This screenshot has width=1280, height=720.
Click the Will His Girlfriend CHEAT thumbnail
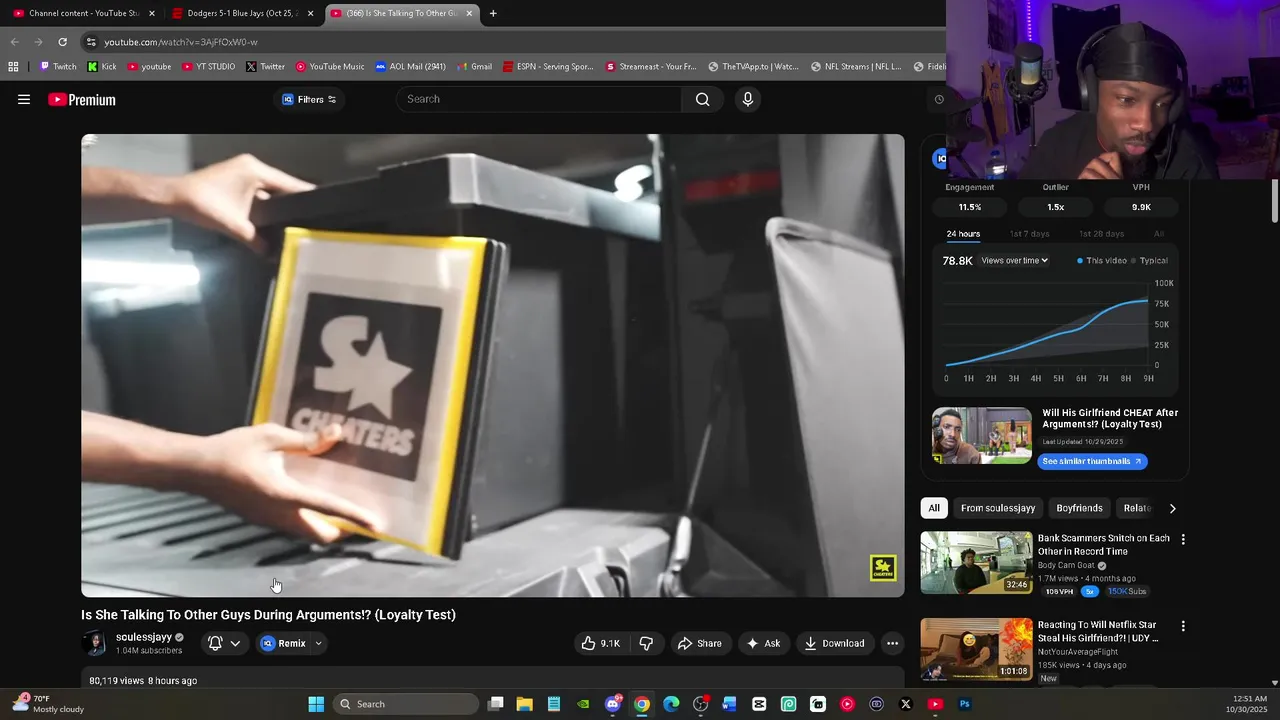click(x=982, y=435)
